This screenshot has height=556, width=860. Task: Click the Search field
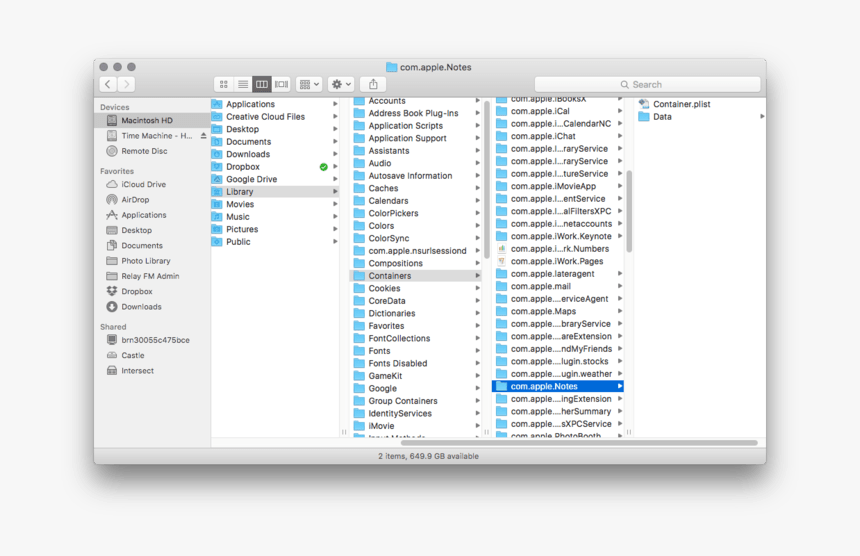(x=647, y=84)
